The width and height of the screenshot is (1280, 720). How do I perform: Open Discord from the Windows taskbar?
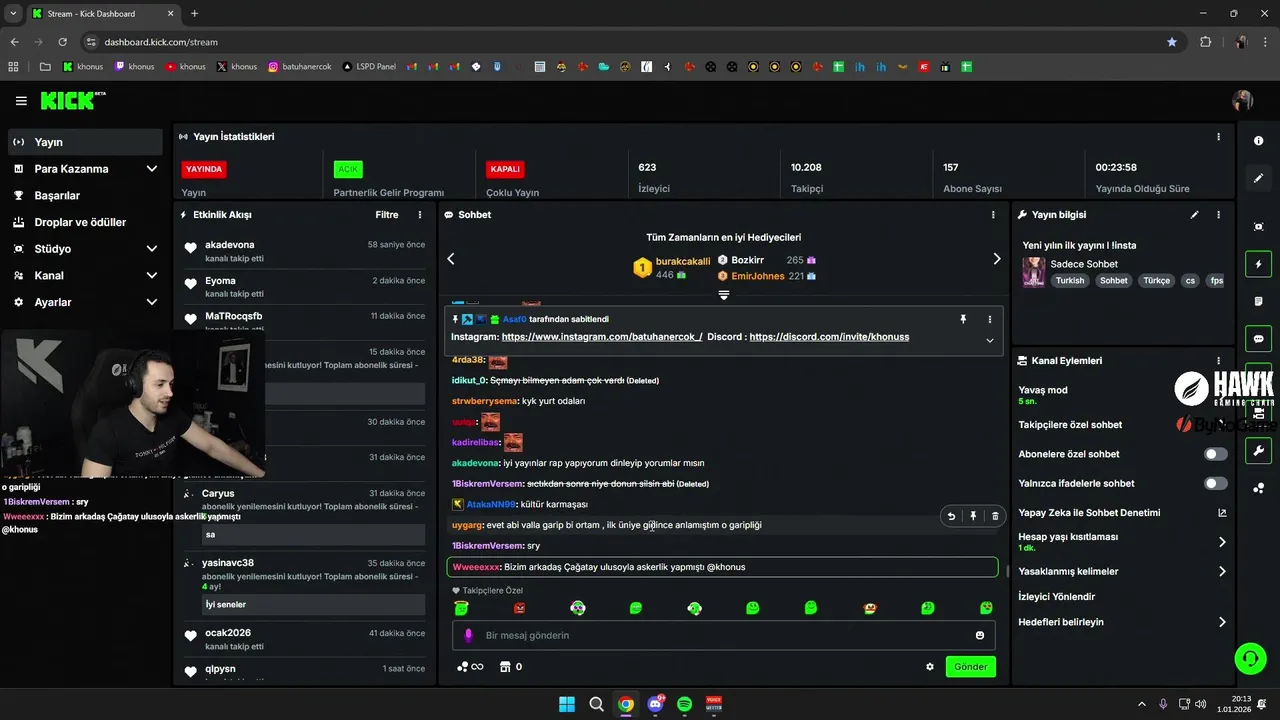[655, 704]
